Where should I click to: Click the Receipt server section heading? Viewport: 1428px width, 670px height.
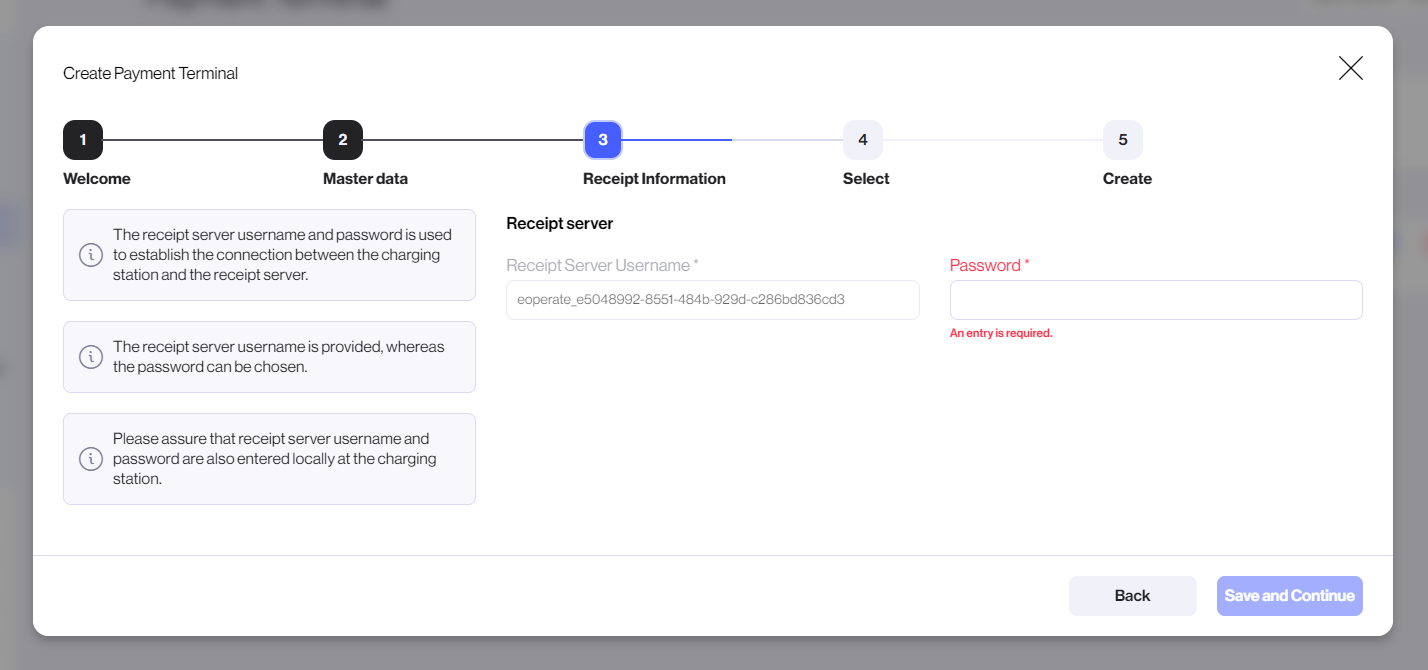click(559, 223)
